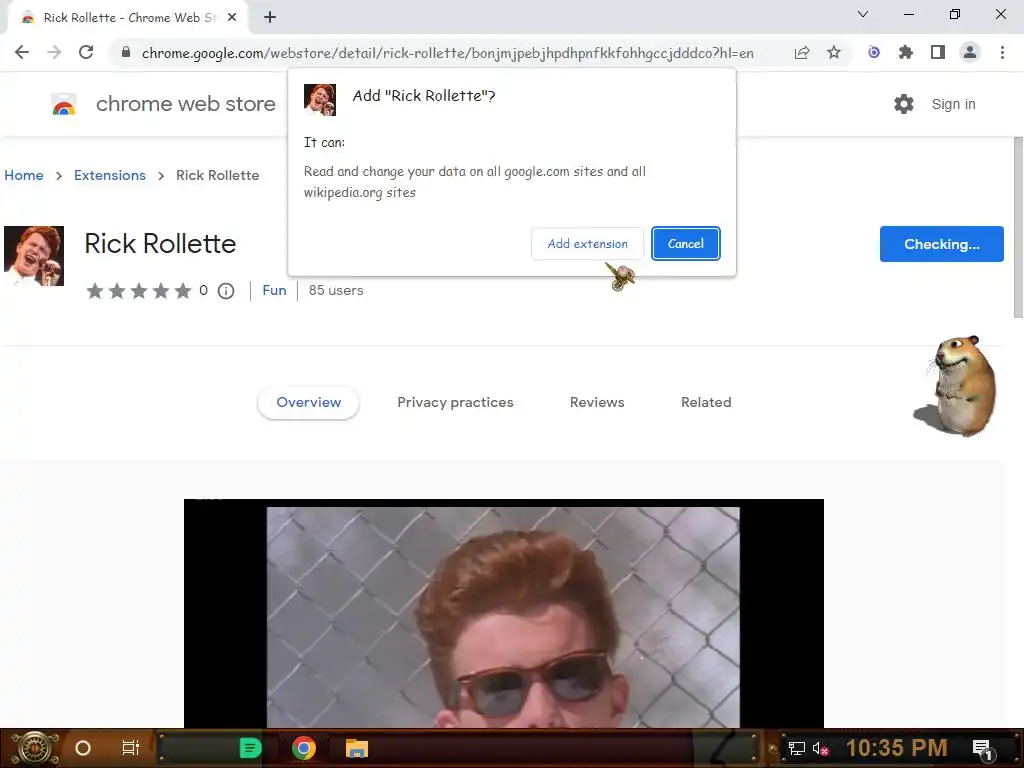Bookmark this tab with the star icon
The width and height of the screenshot is (1024, 768).
(x=834, y=52)
